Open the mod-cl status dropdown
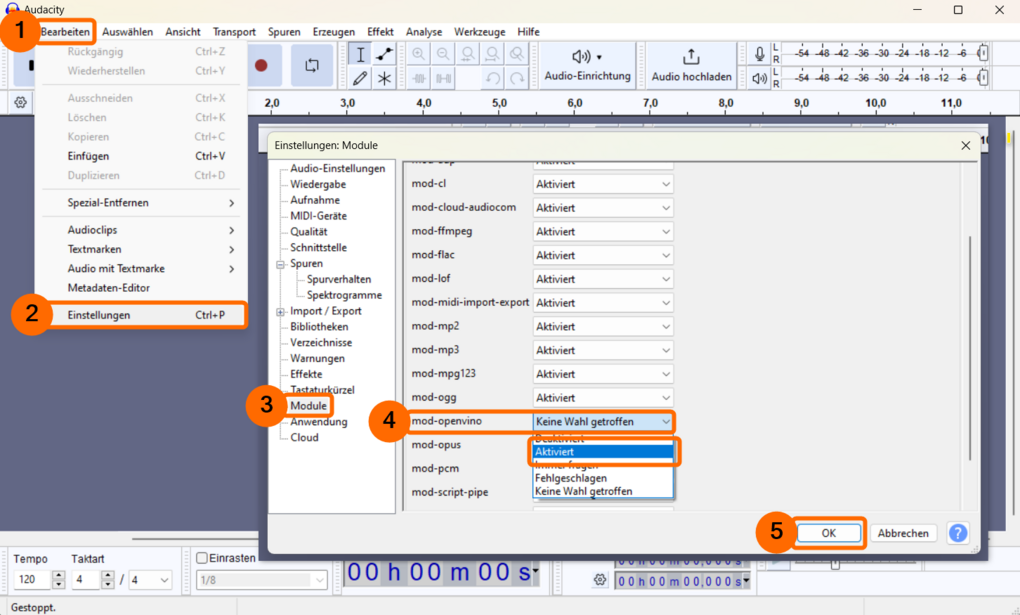1020x615 pixels. (x=603, y=184)
